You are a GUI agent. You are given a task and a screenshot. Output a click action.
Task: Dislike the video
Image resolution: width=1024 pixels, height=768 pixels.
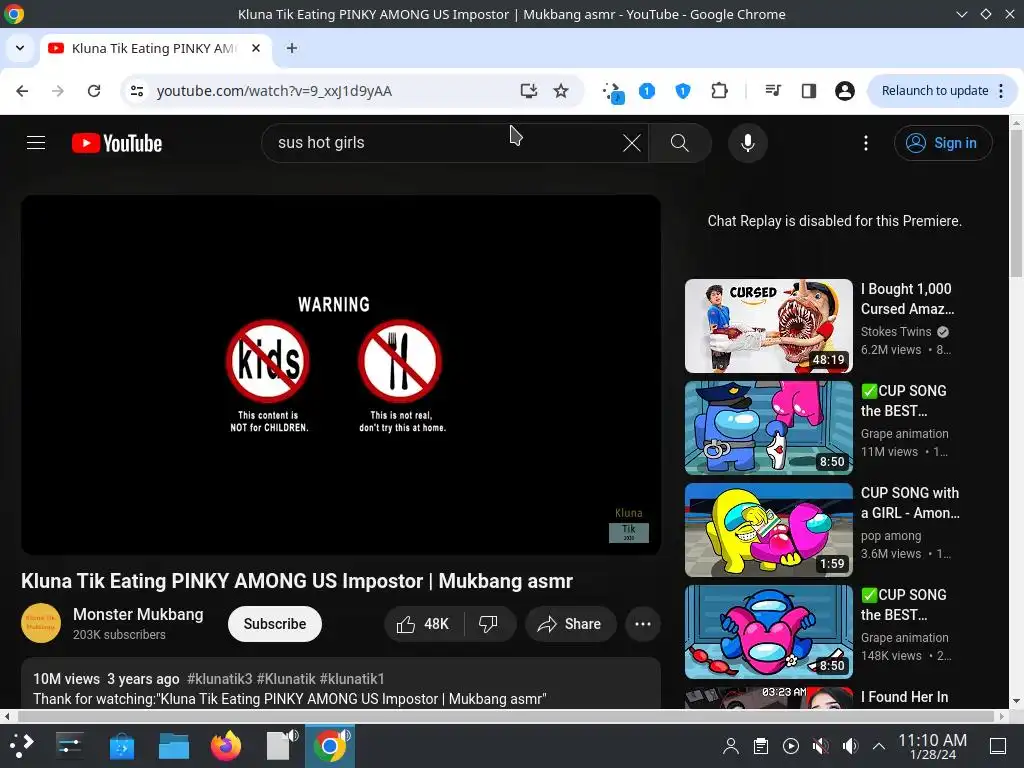pos(488,624)
